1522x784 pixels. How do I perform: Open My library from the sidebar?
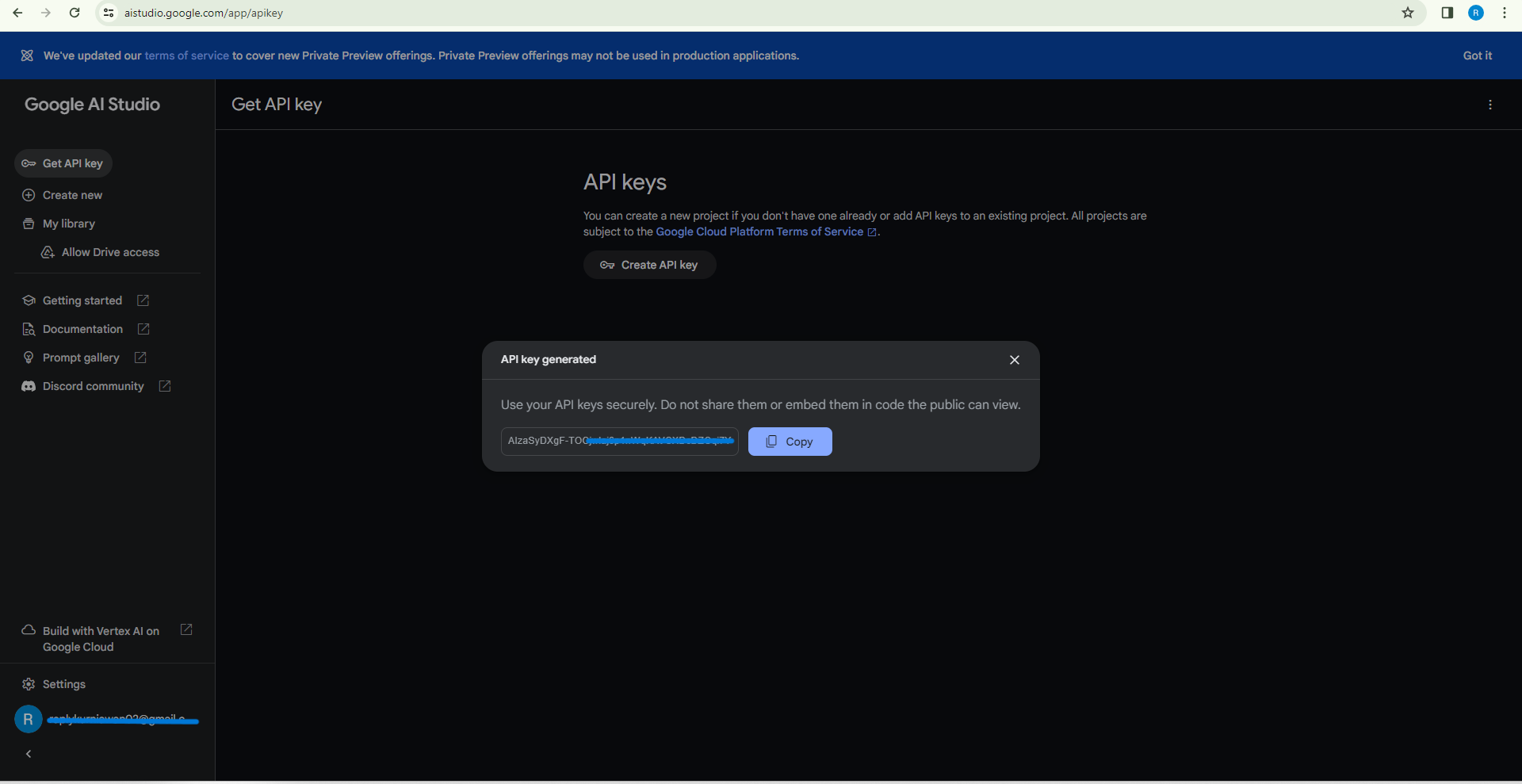(x=67, y=224)
